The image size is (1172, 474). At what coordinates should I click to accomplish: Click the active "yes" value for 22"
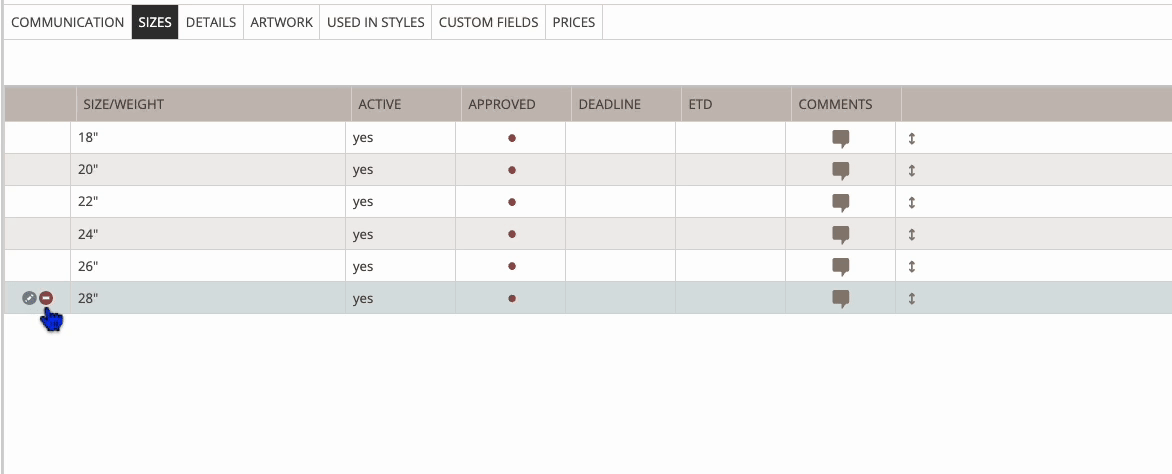[363, 203]
